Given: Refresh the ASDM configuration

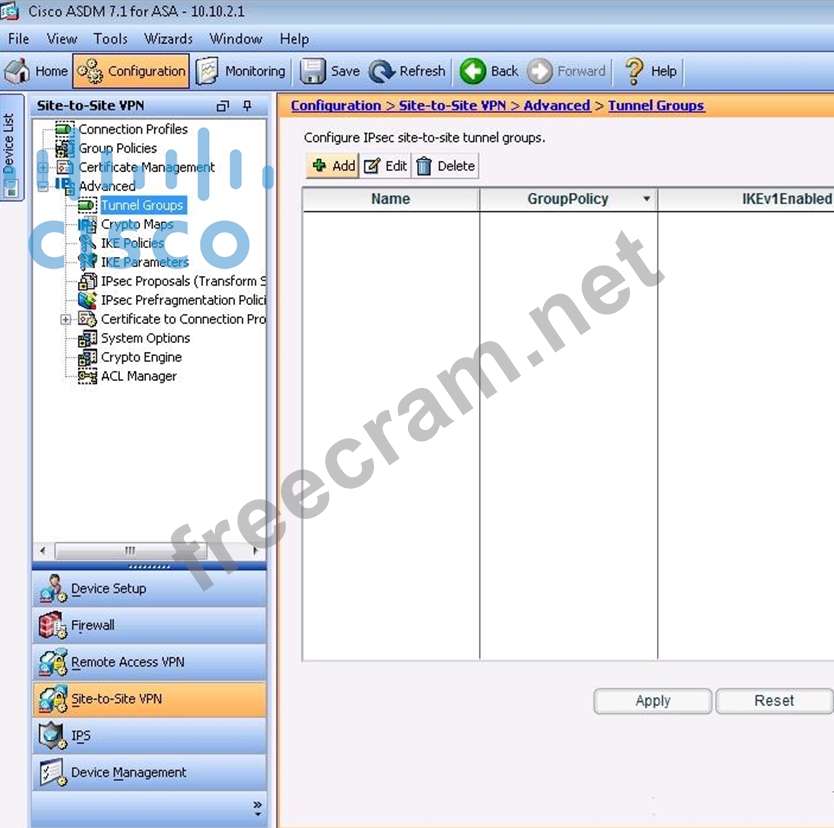Looking at the screenshot, I should [x=407, y=71].
